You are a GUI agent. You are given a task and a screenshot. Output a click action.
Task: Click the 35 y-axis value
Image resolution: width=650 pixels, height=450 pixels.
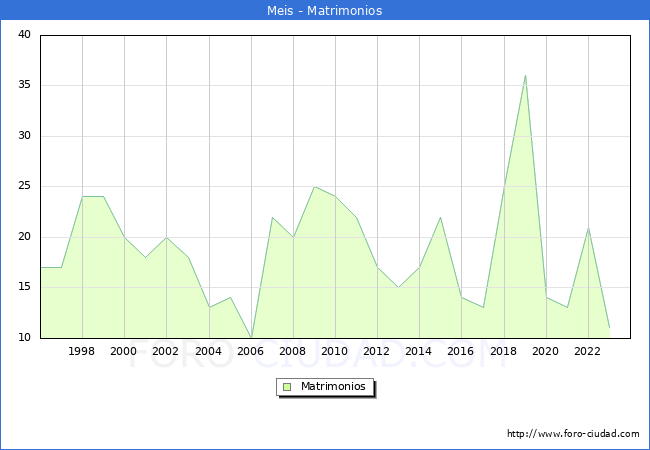tap(24, 85)
